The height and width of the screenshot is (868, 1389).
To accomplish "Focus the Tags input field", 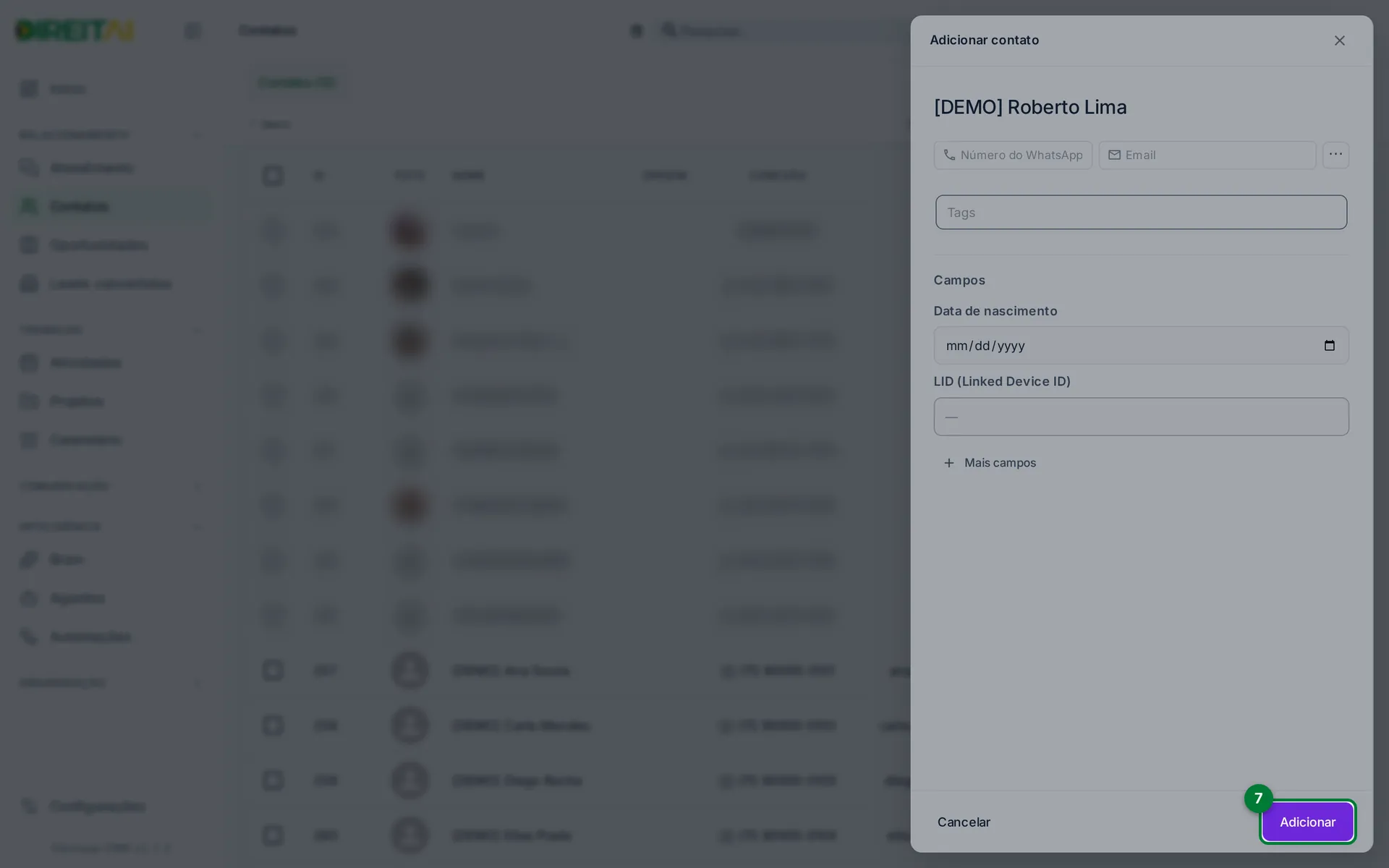I will point(1141,213).
